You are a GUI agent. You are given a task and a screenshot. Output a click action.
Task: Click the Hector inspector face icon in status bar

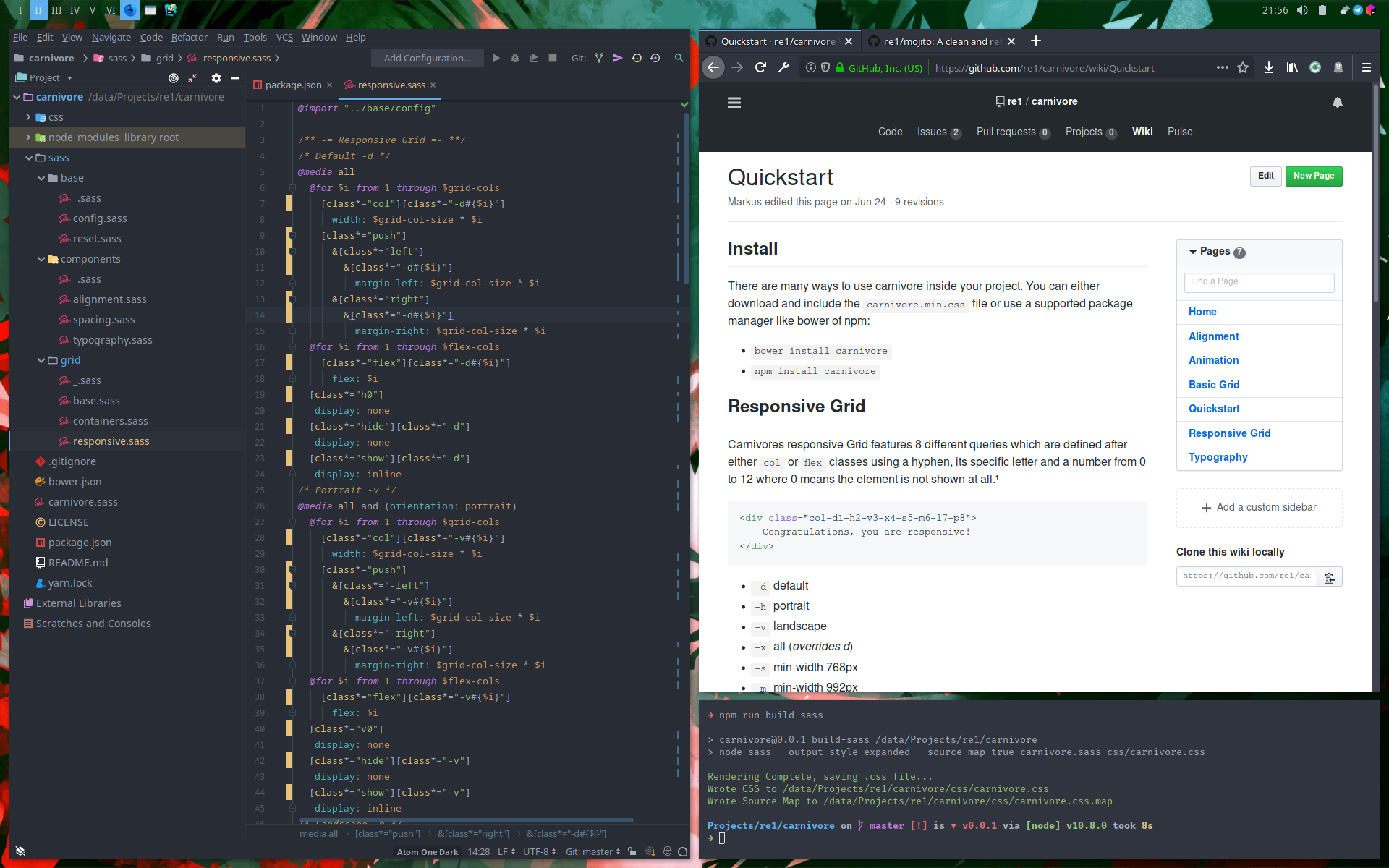coord(667,852)
